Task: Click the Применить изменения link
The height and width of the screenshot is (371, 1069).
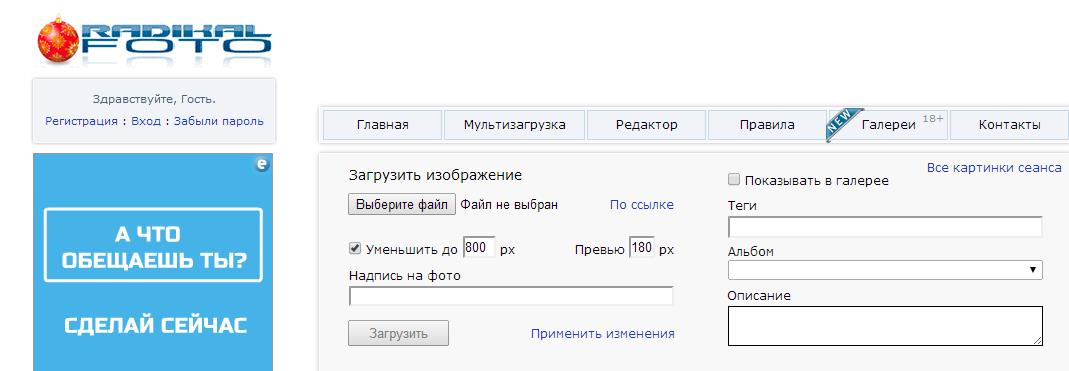Action: [x=603, y=333]
